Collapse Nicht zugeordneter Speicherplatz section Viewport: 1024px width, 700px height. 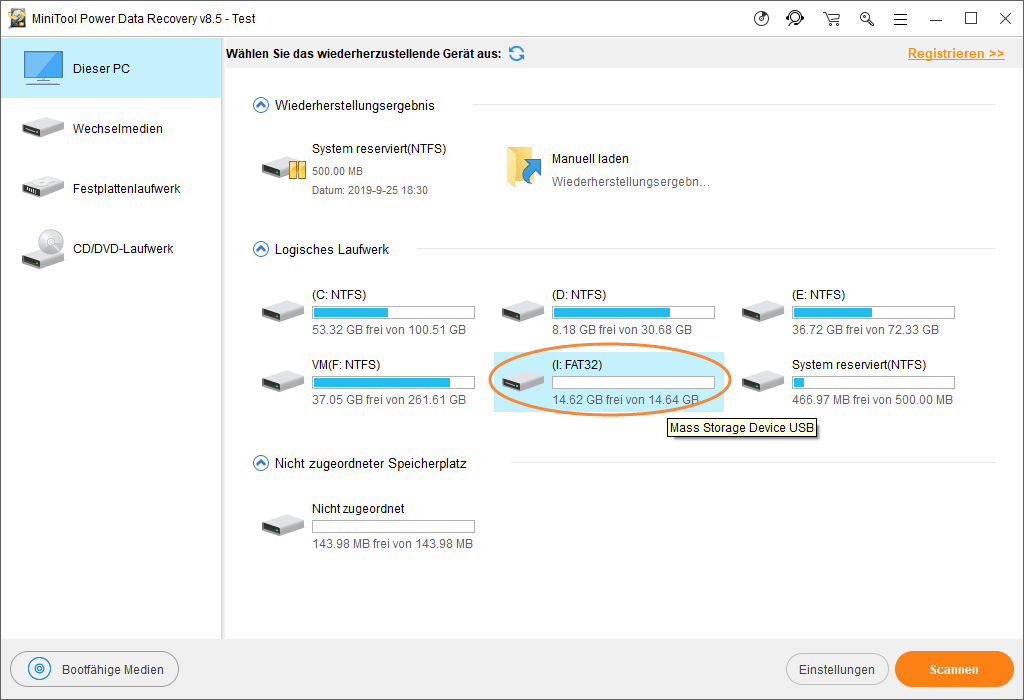point(261,463)
